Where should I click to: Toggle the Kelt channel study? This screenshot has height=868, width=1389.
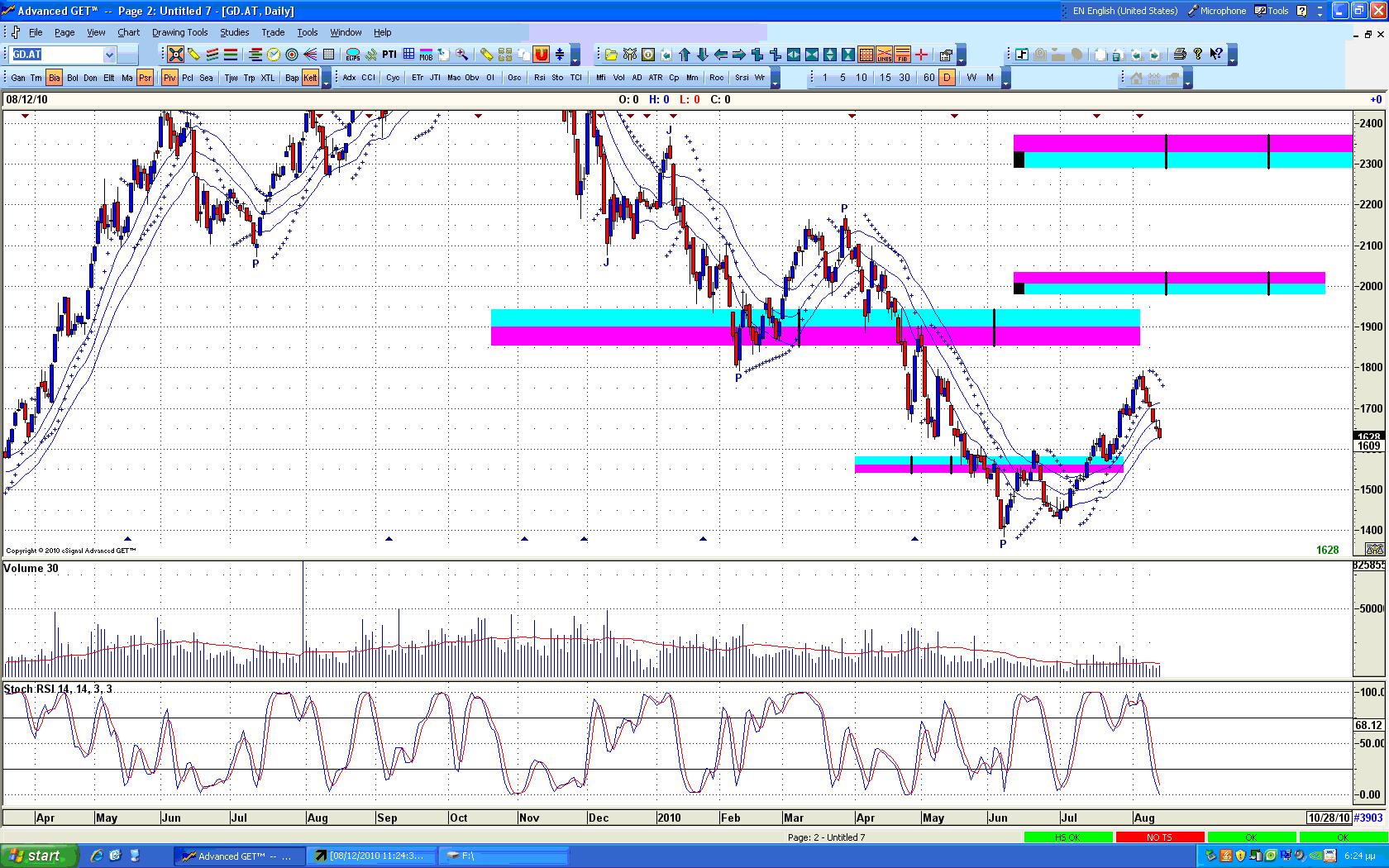(x=310, y=78)
